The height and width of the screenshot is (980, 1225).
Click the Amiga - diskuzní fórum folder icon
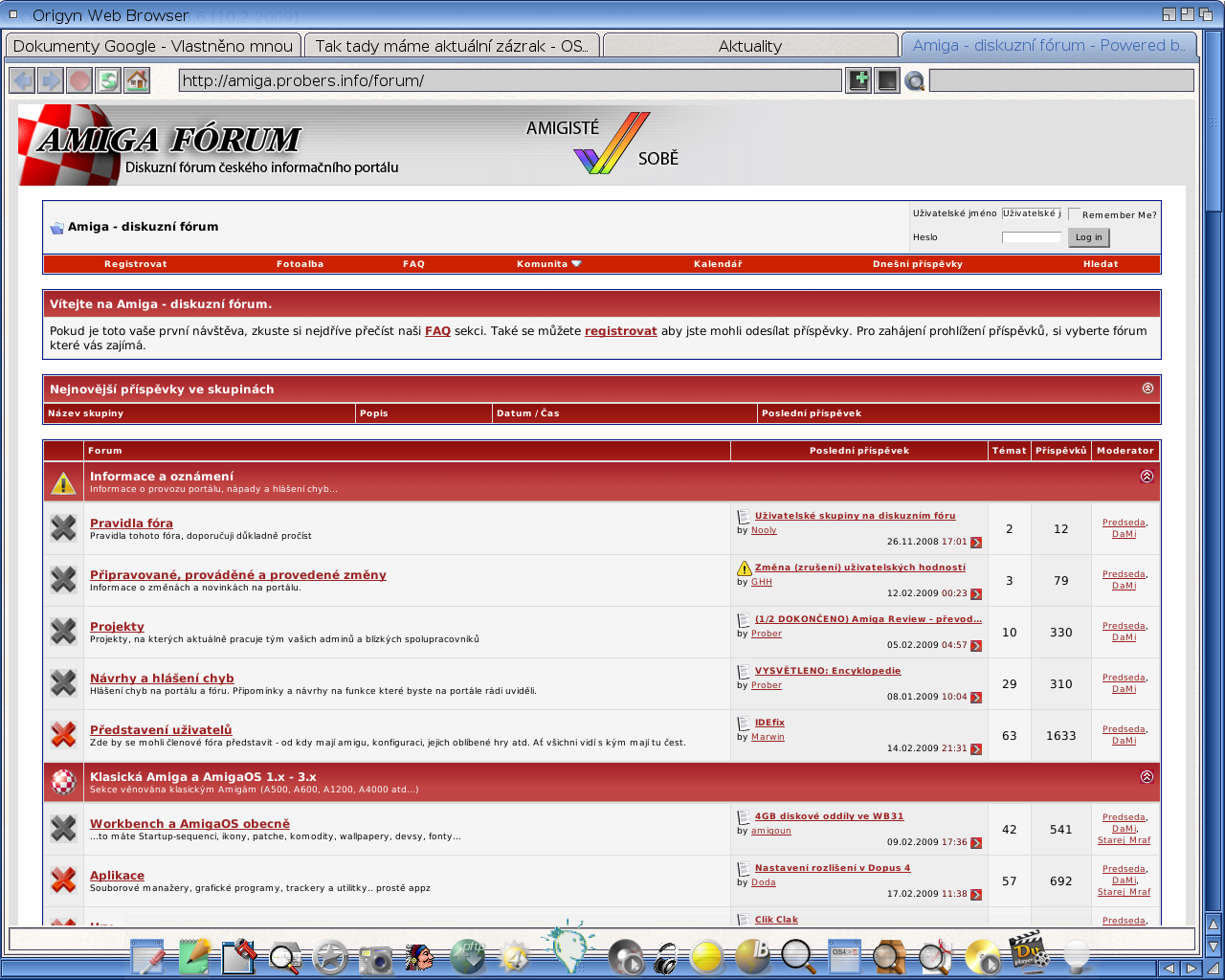[x=56, y=228]
